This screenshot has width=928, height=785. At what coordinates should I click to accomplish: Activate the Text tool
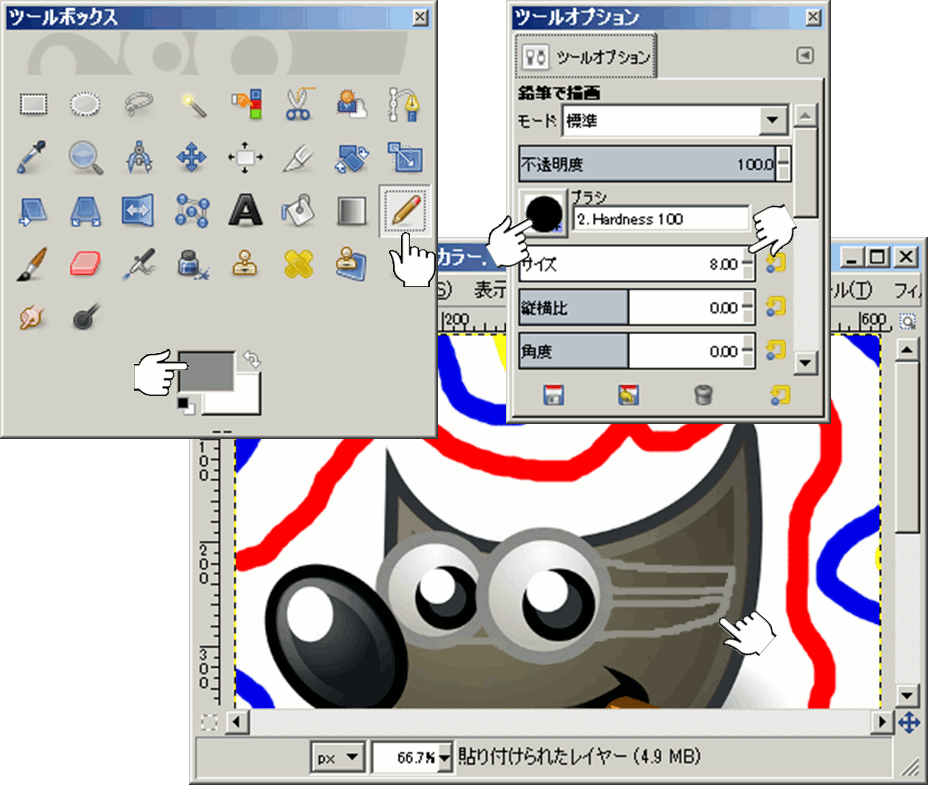243,210
